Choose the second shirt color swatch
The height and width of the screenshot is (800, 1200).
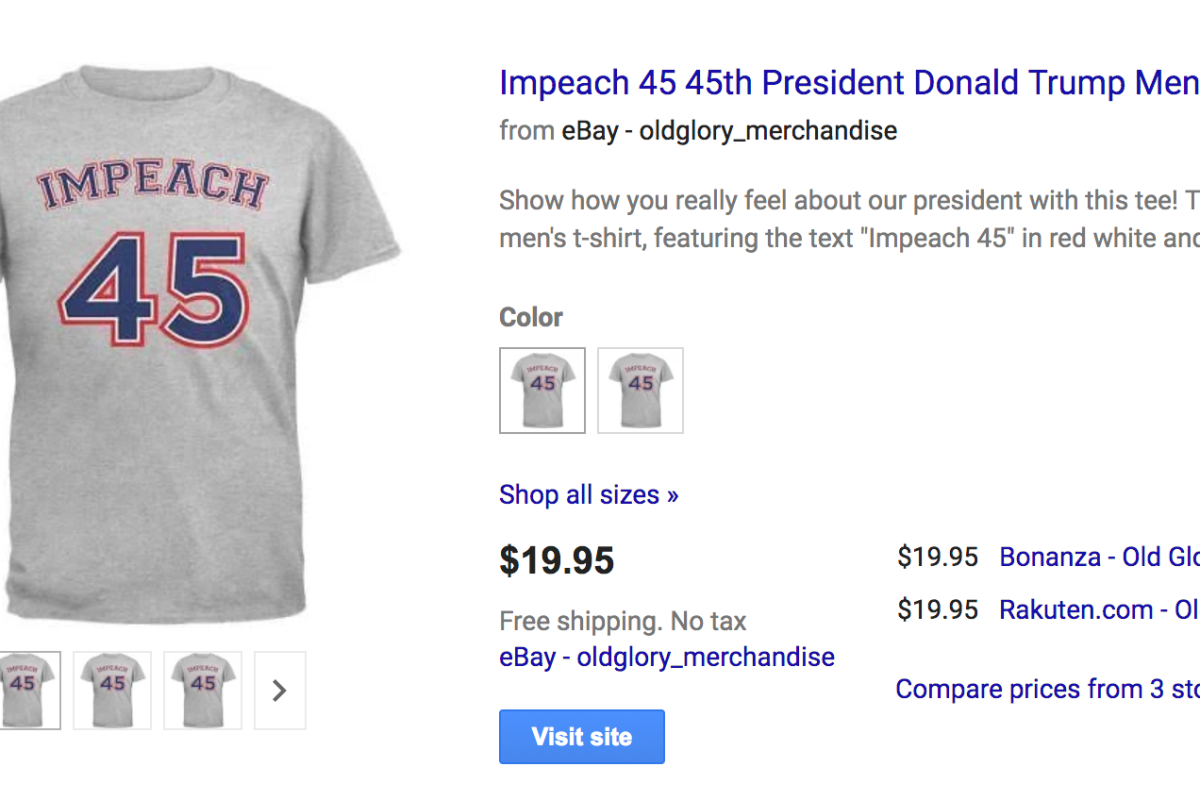tap(640, 390)
